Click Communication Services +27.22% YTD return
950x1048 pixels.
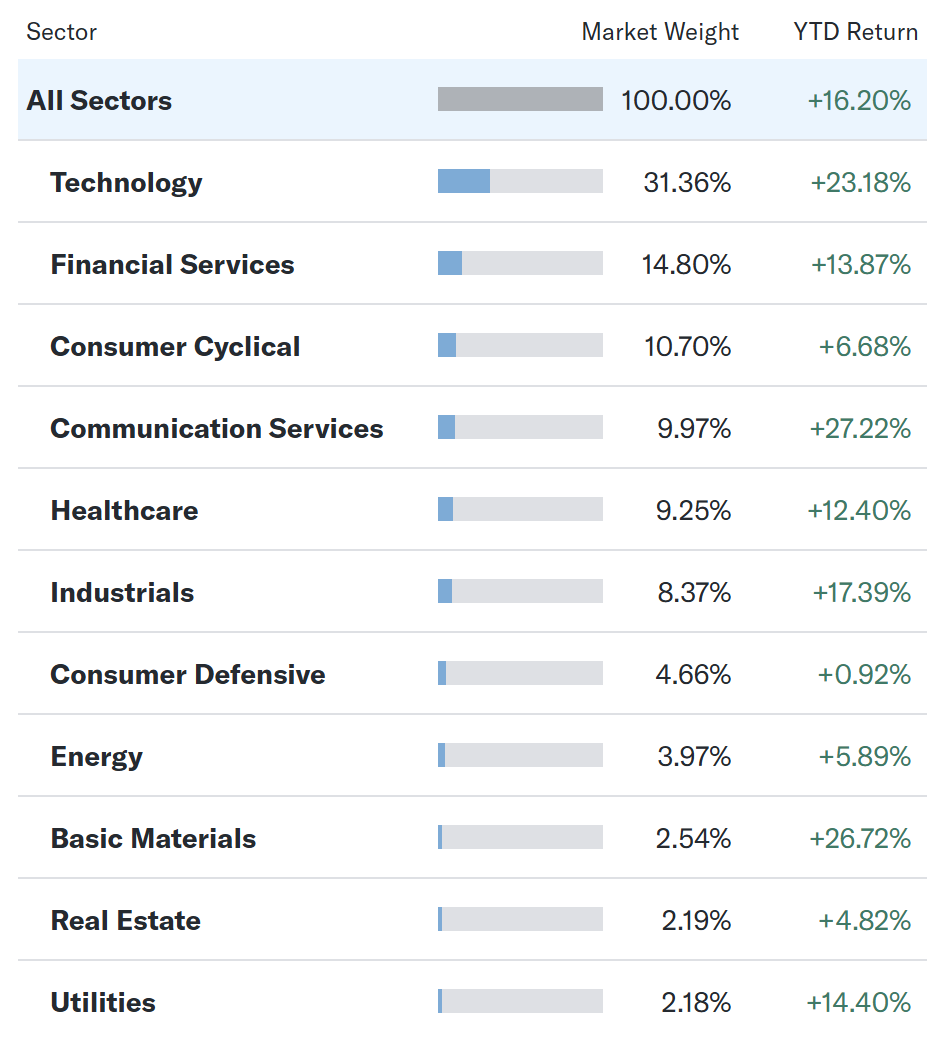coord(860,428)
